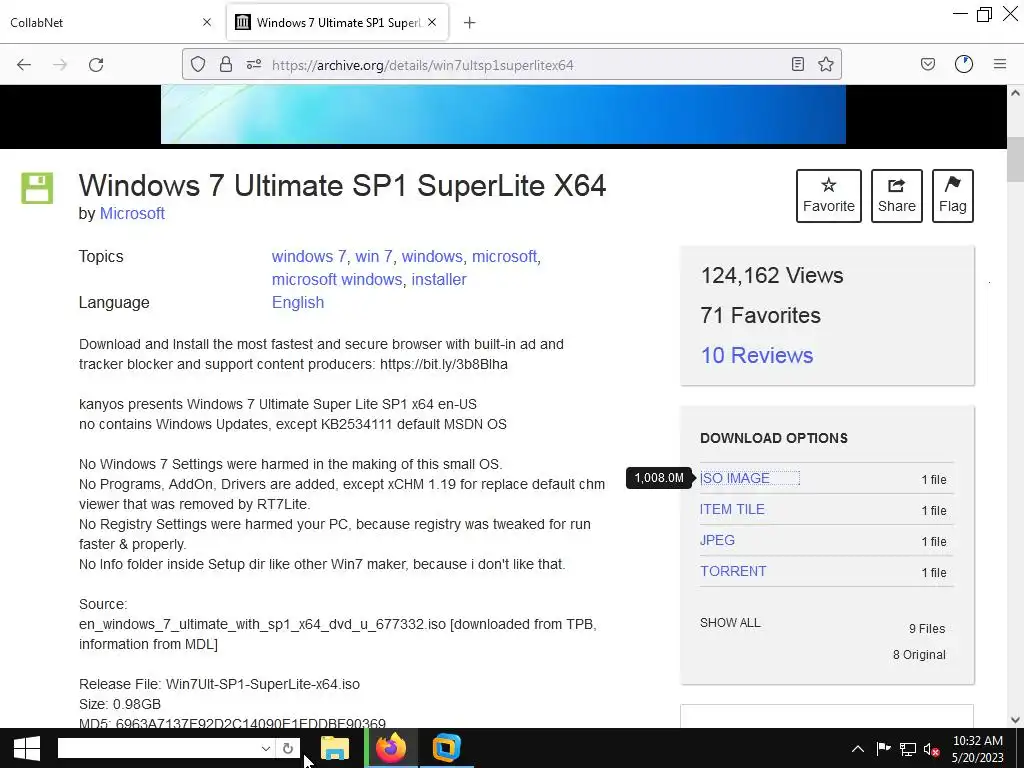Close the CollabNet tab
Screen dimensions: 1024x768
pos(207,22)
